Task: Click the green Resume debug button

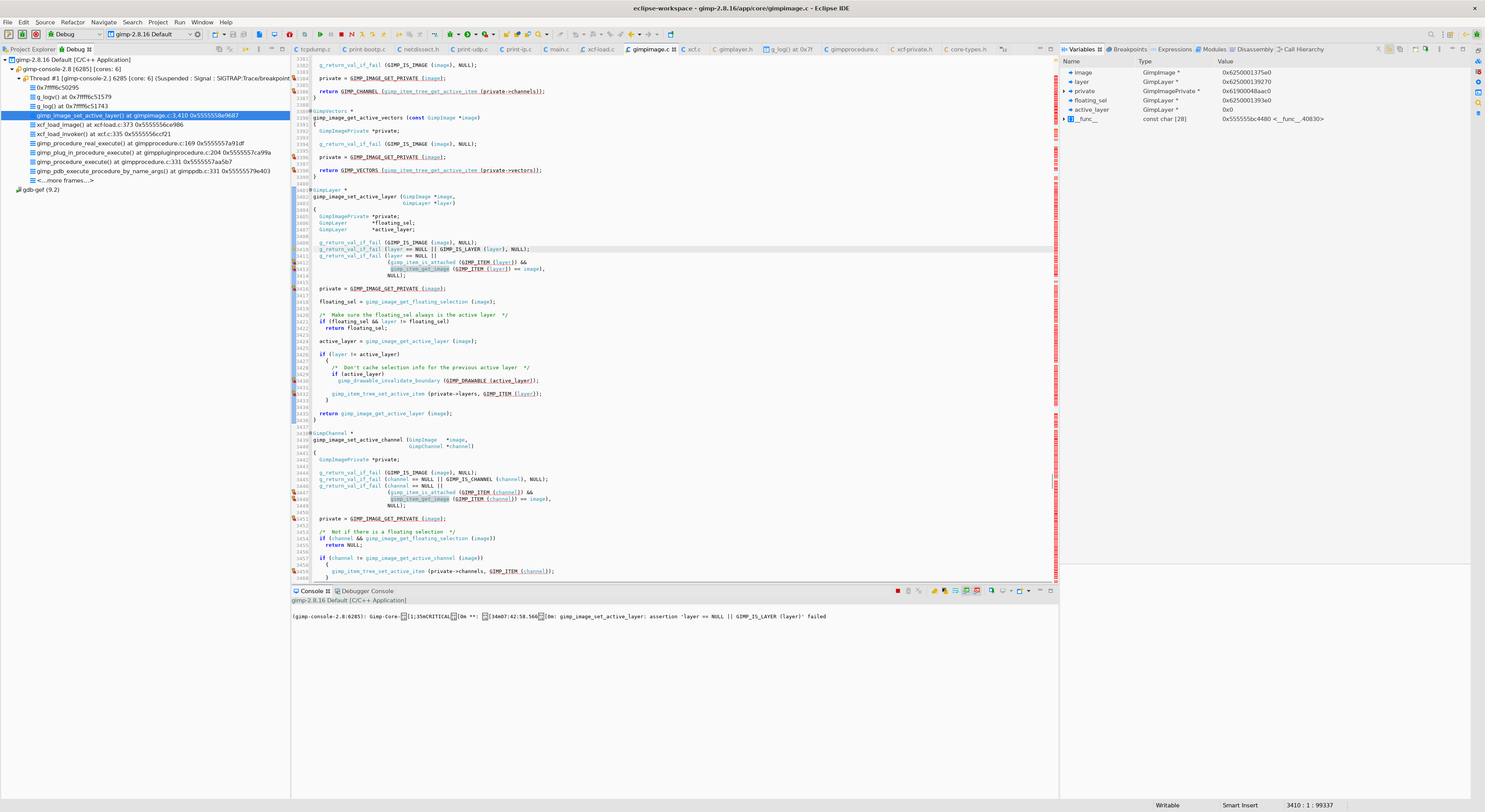Action: point(321,34)
